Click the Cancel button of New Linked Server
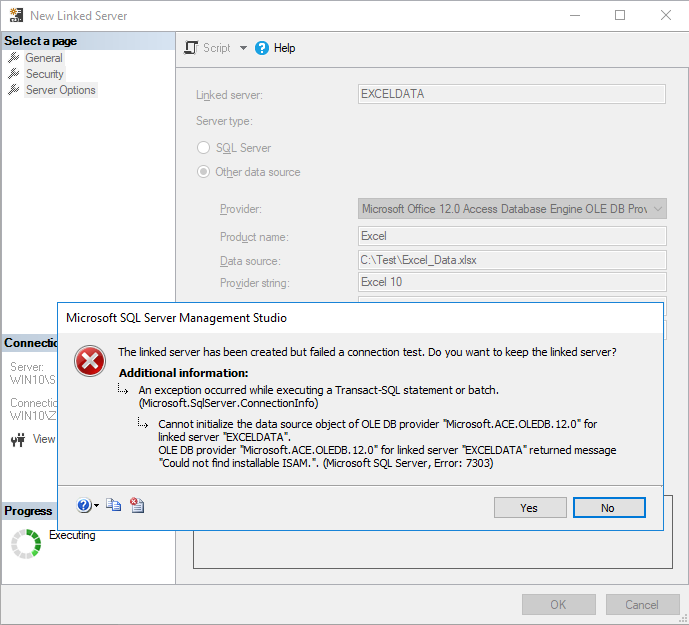This screenshot has height=625, width=689. (x=642, y=604)
